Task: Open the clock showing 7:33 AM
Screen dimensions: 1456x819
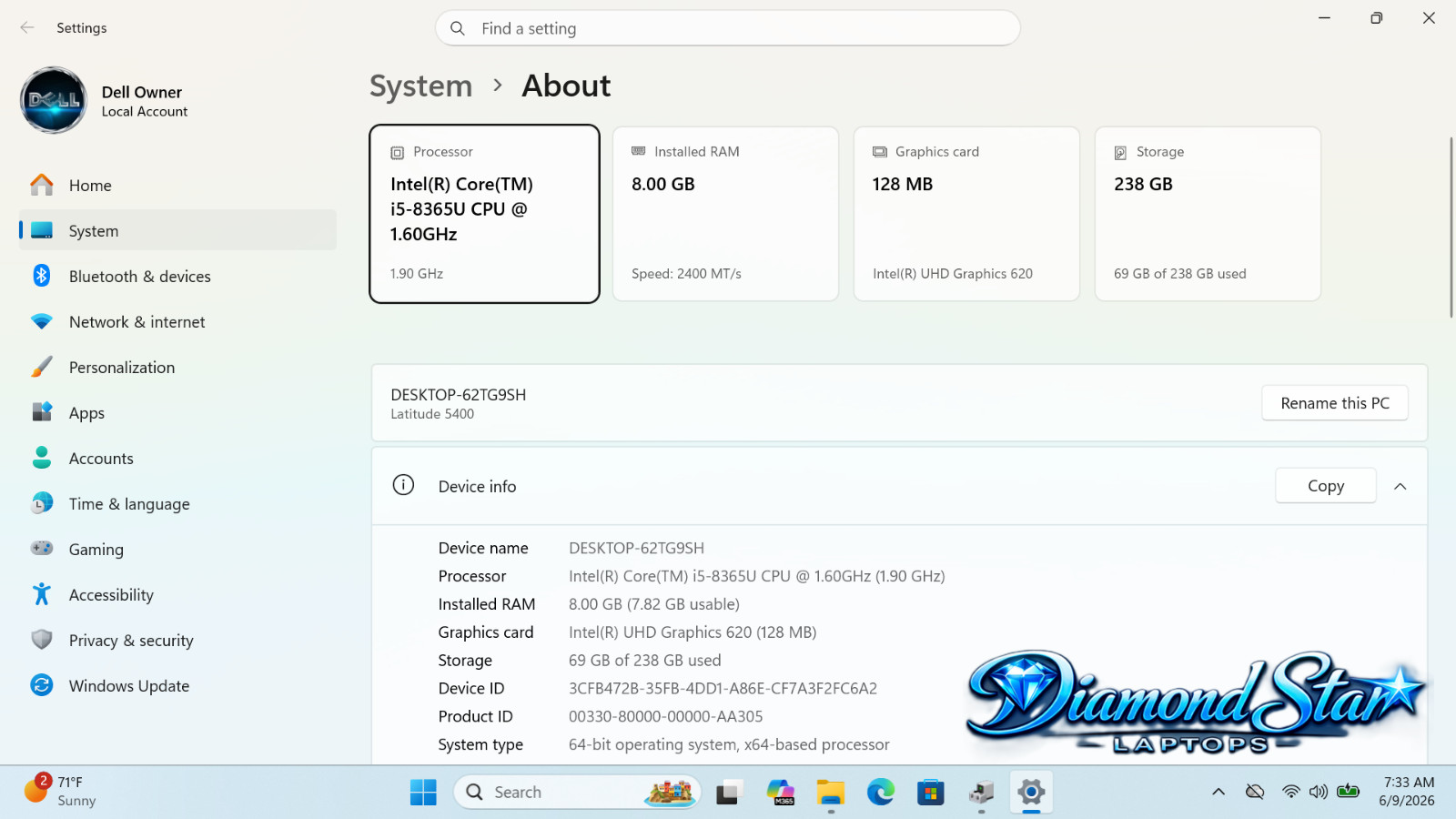Action: (1407, 792)
